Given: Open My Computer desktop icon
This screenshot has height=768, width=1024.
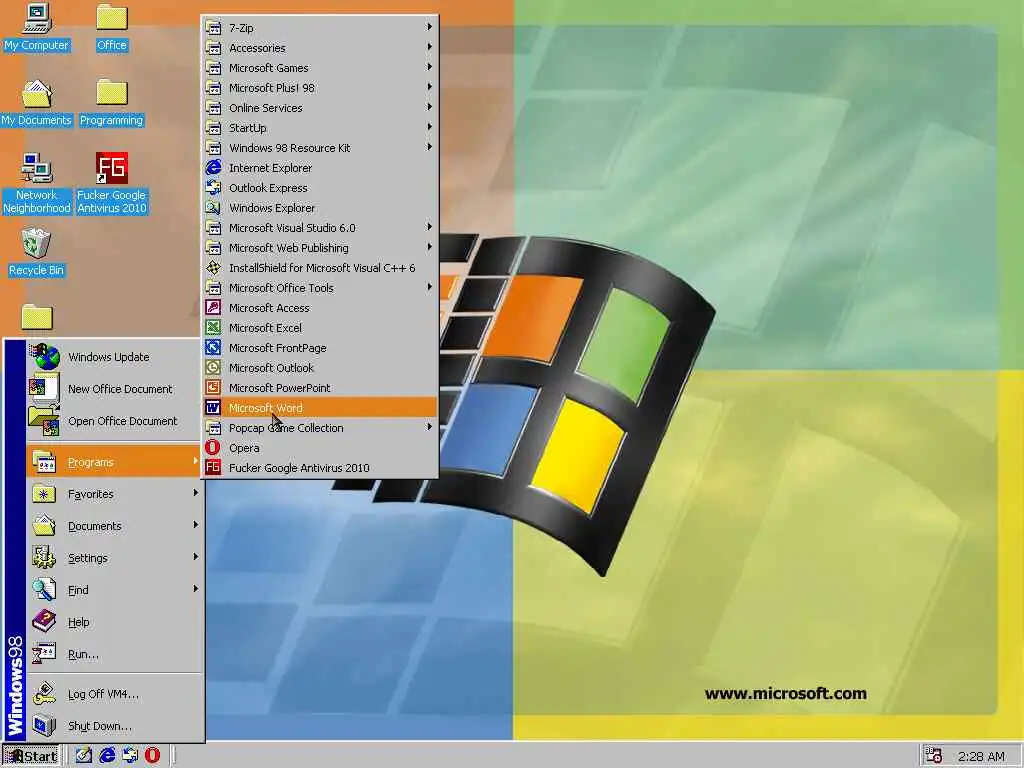Looking at the screenshot, I should (x=37, y=27).
